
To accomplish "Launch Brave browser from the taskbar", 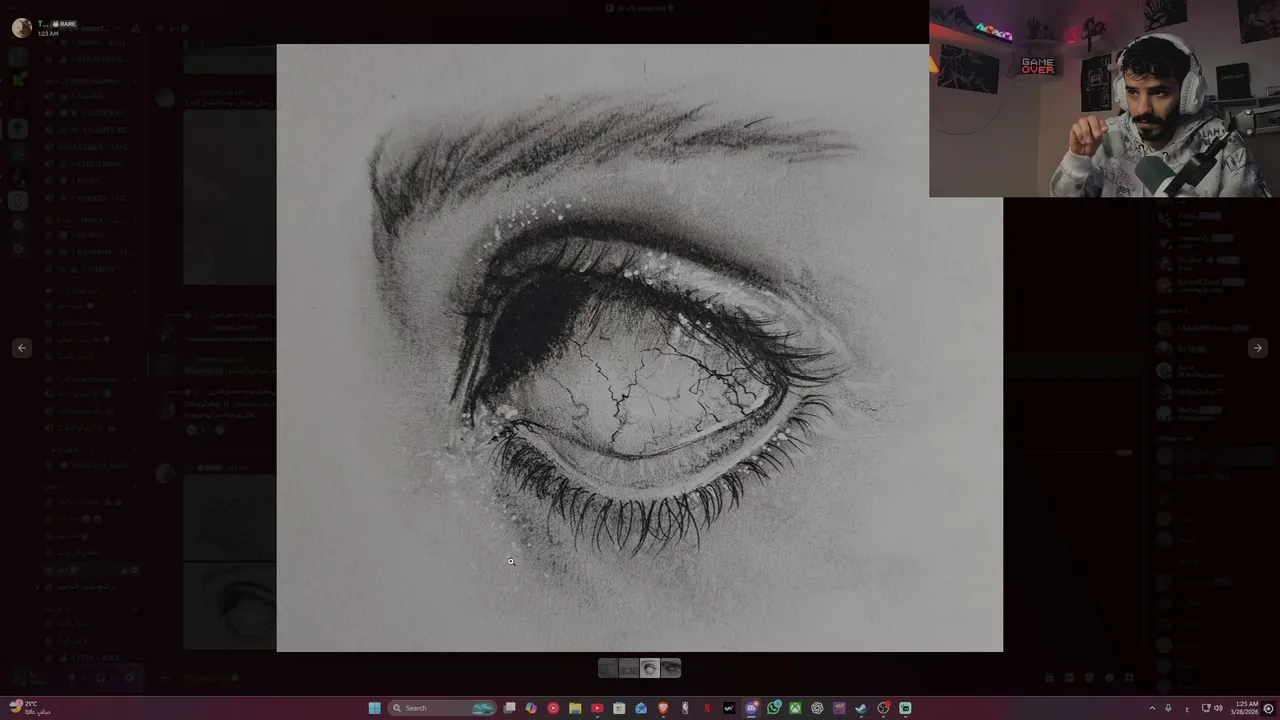I will tap(663, 708).
